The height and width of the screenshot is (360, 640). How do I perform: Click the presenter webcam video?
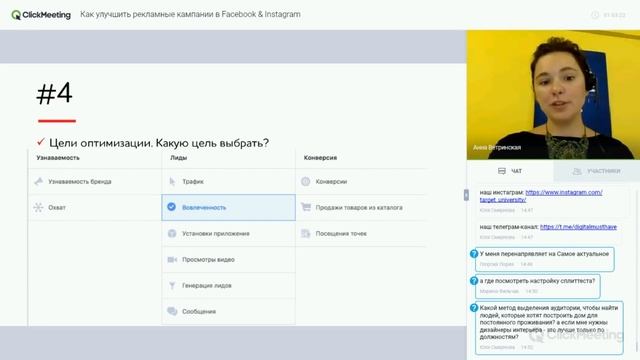(553, 95)
